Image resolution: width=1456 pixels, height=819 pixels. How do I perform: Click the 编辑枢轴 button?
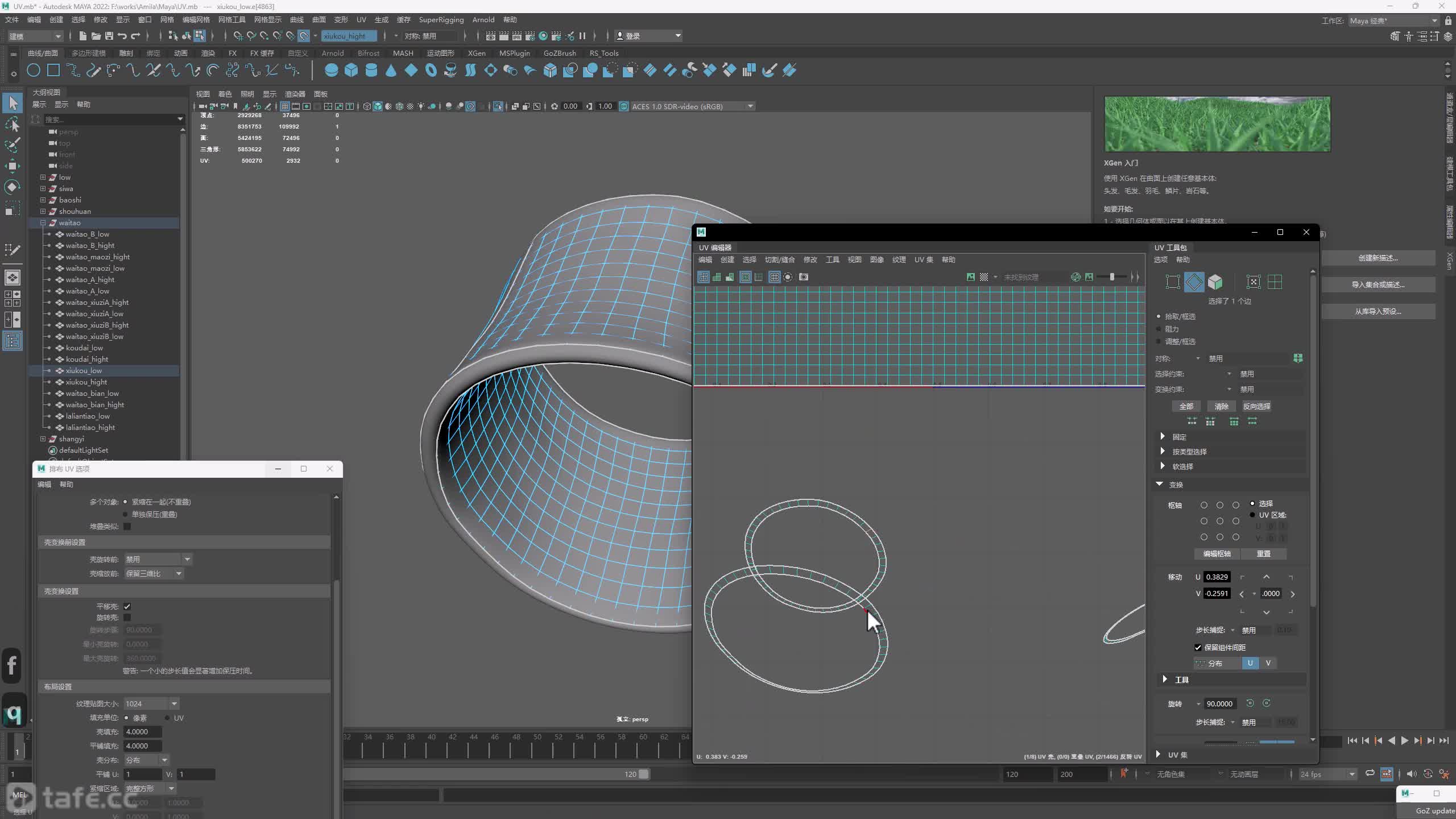[x=1217, y=553]
